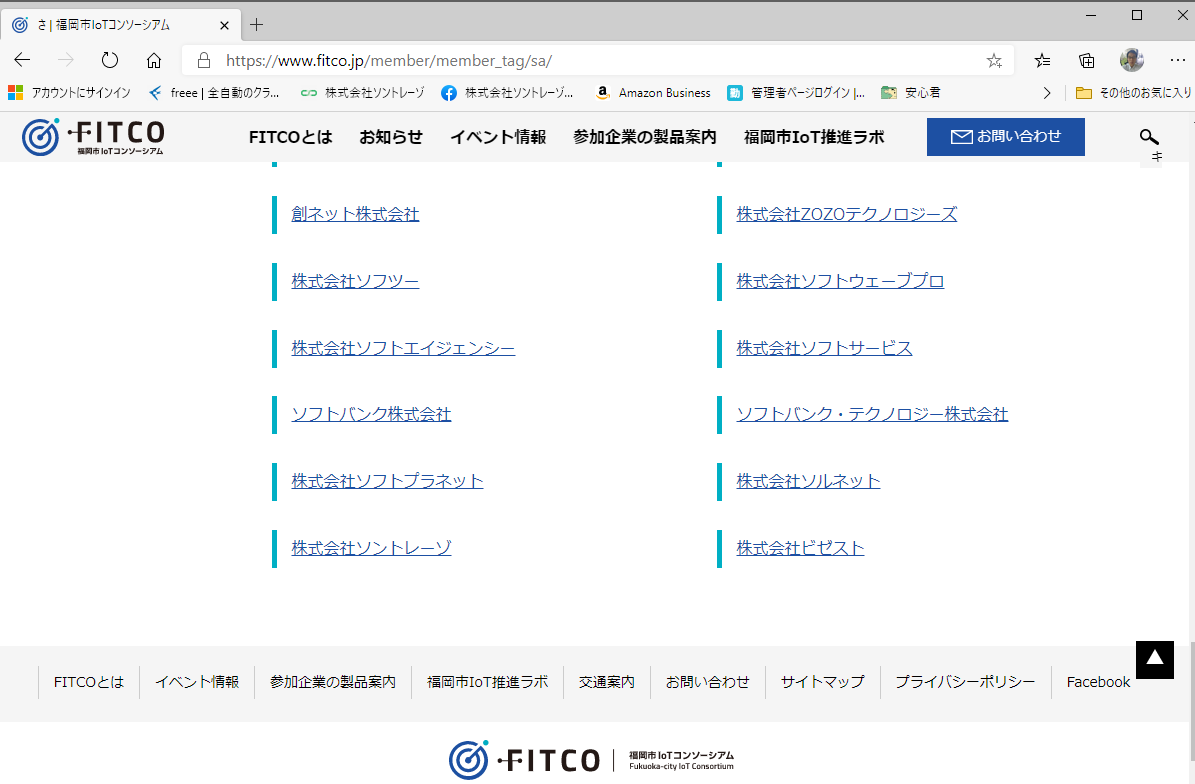Go to browser home page icon
This screenshot has width=1195, height=784.
coord(154,60)
